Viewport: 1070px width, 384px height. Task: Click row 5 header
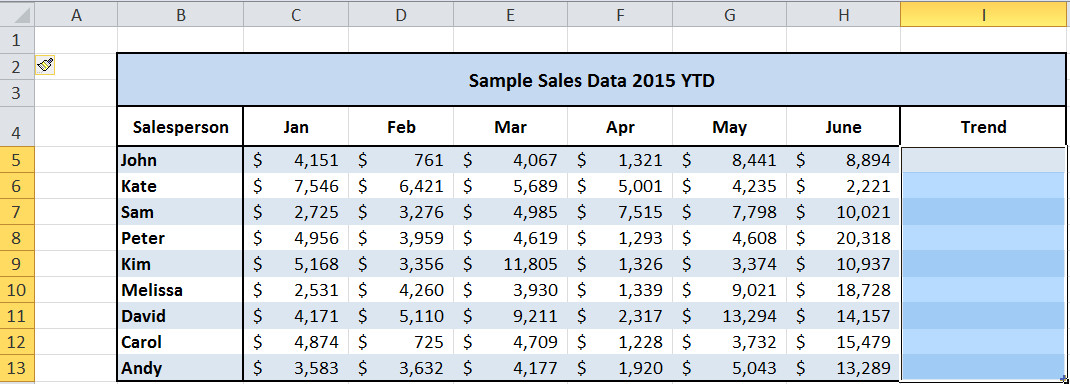click(17, 160)
